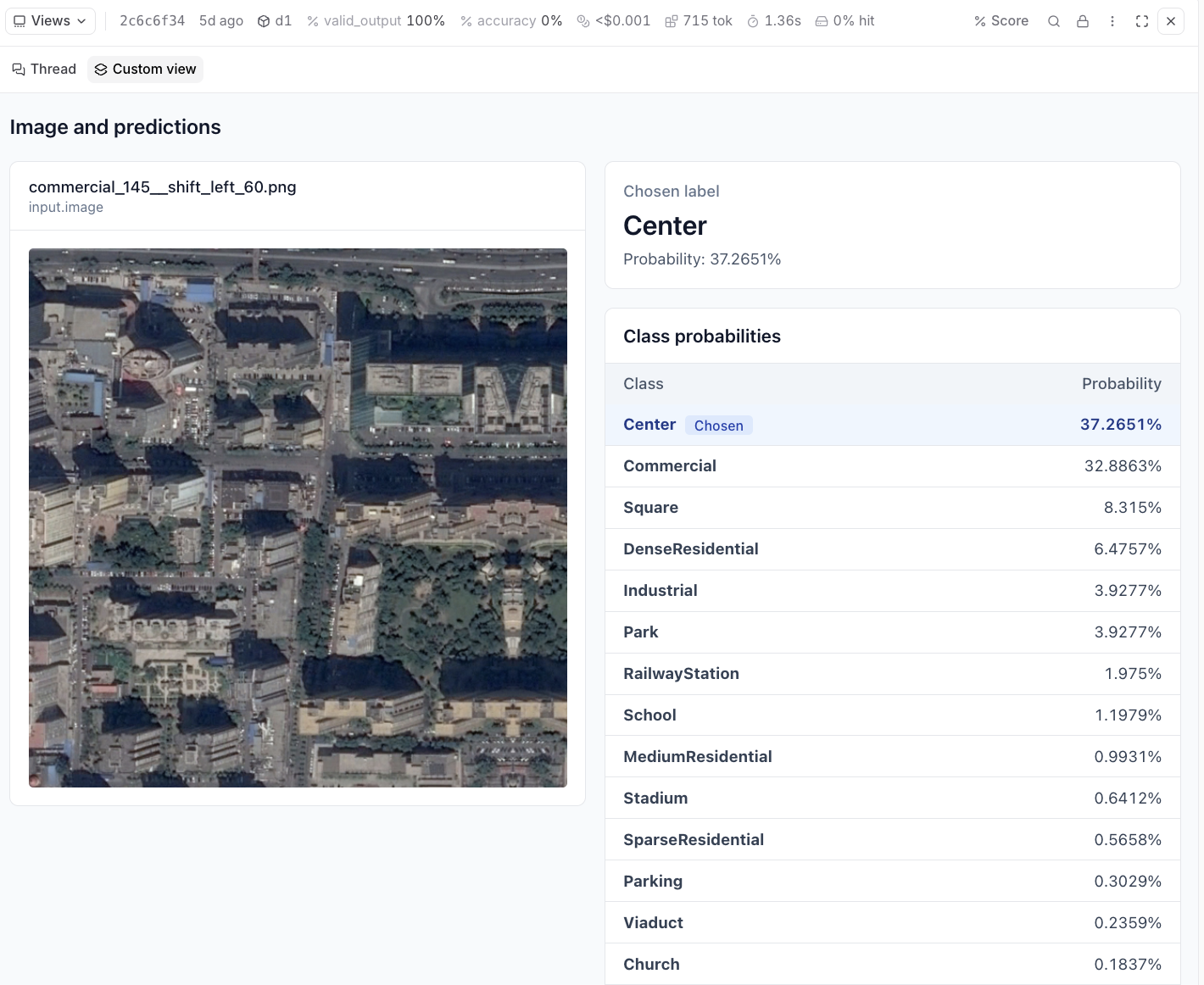Close the trace panel with X

pos(1171,21)
